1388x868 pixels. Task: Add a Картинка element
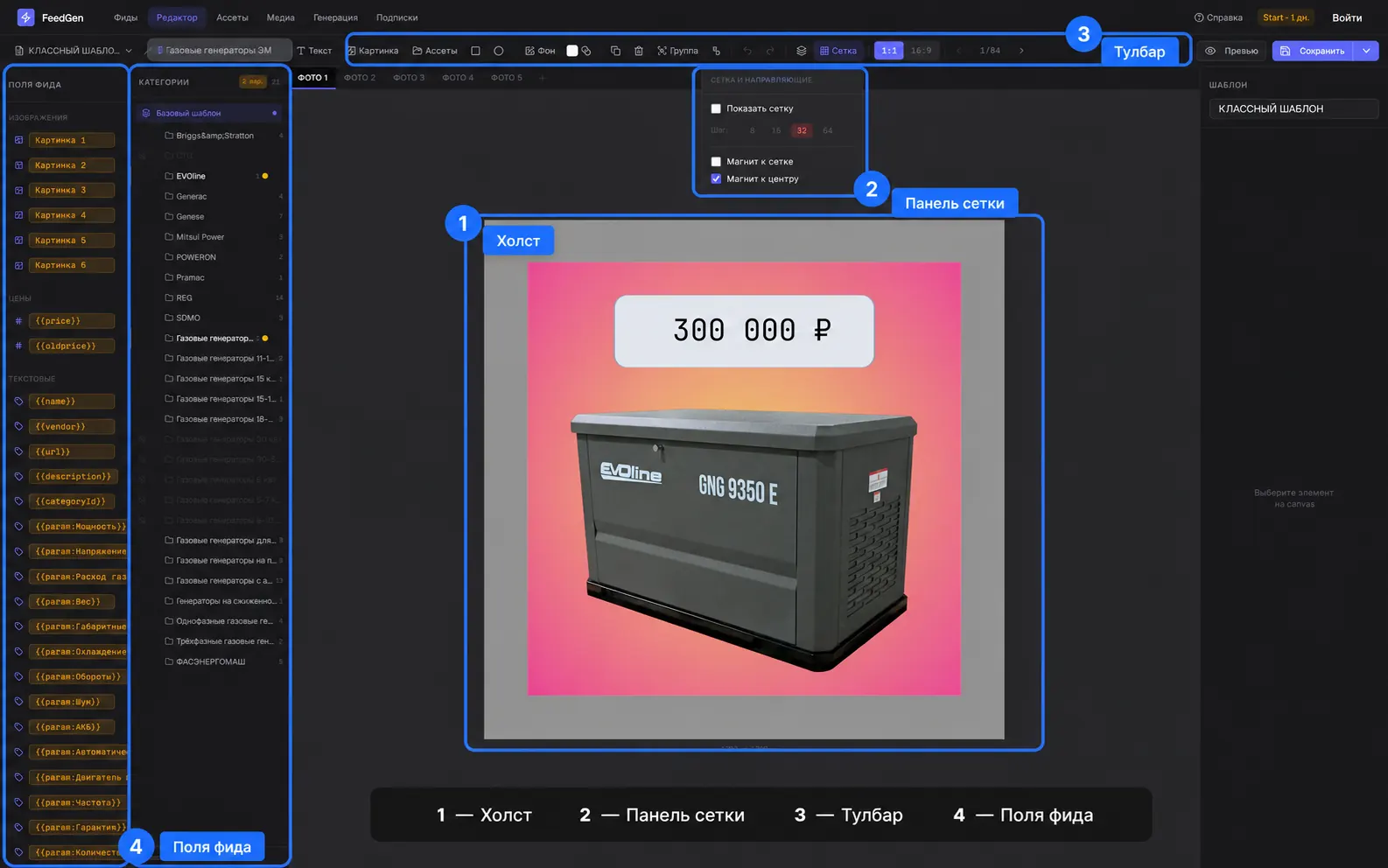pos(373,51)
